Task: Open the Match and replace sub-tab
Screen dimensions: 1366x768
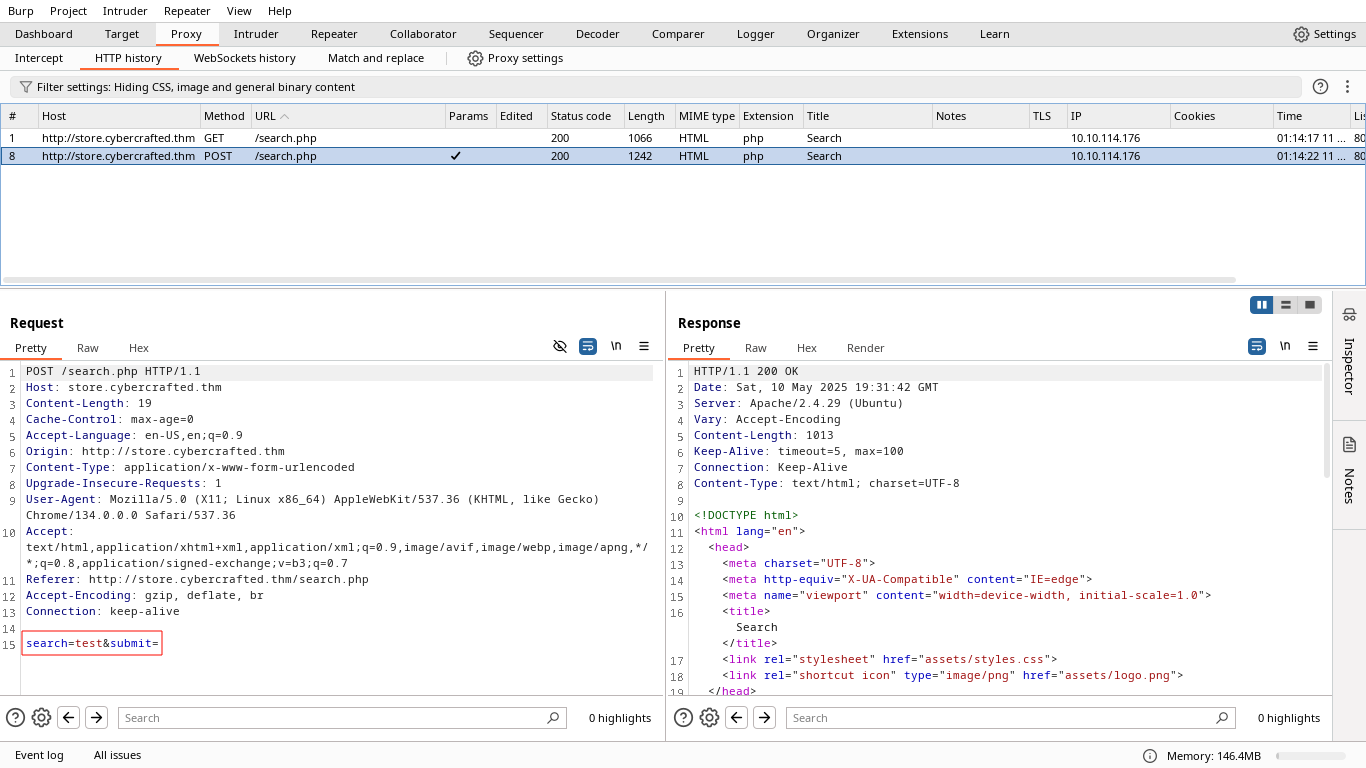Action: 376,58
